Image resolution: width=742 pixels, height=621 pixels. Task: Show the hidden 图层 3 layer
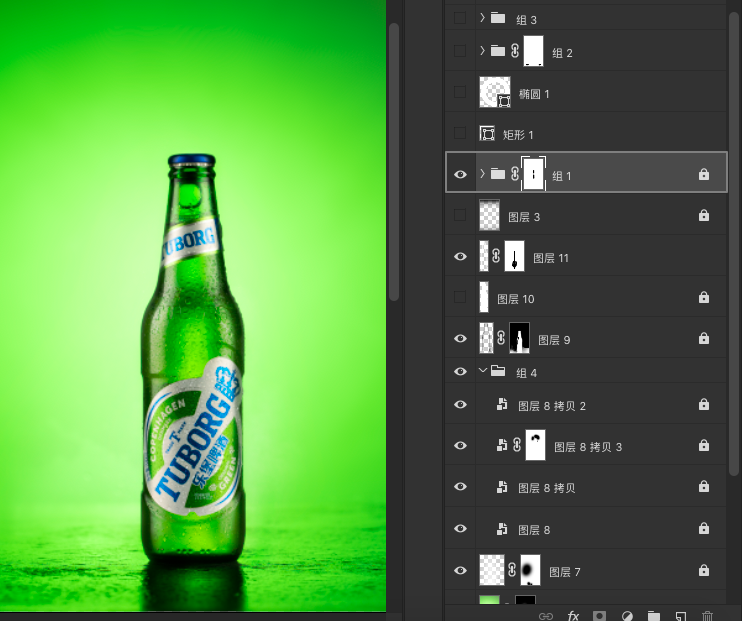click(x=459, y=215)
